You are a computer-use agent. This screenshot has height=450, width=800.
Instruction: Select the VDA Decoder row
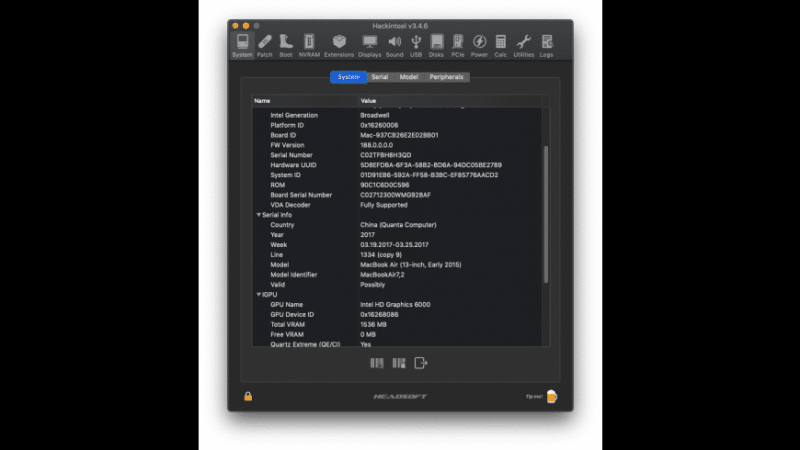pyautogui.click(x=396, y=205)
